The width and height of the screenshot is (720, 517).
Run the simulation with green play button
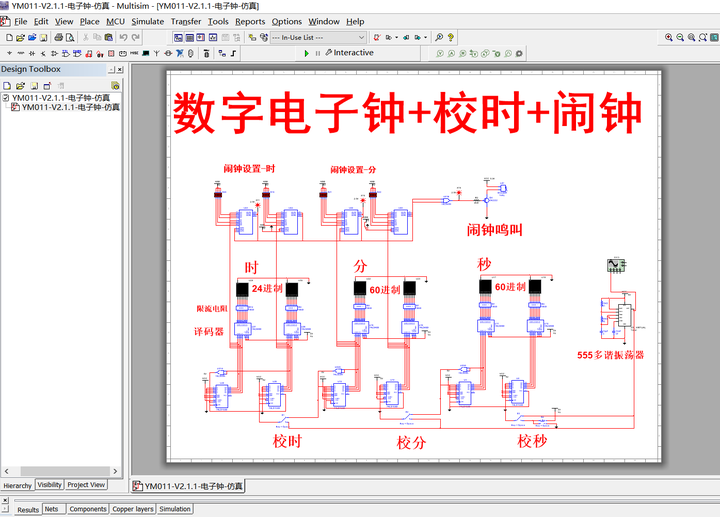click(x=307, y=54)
